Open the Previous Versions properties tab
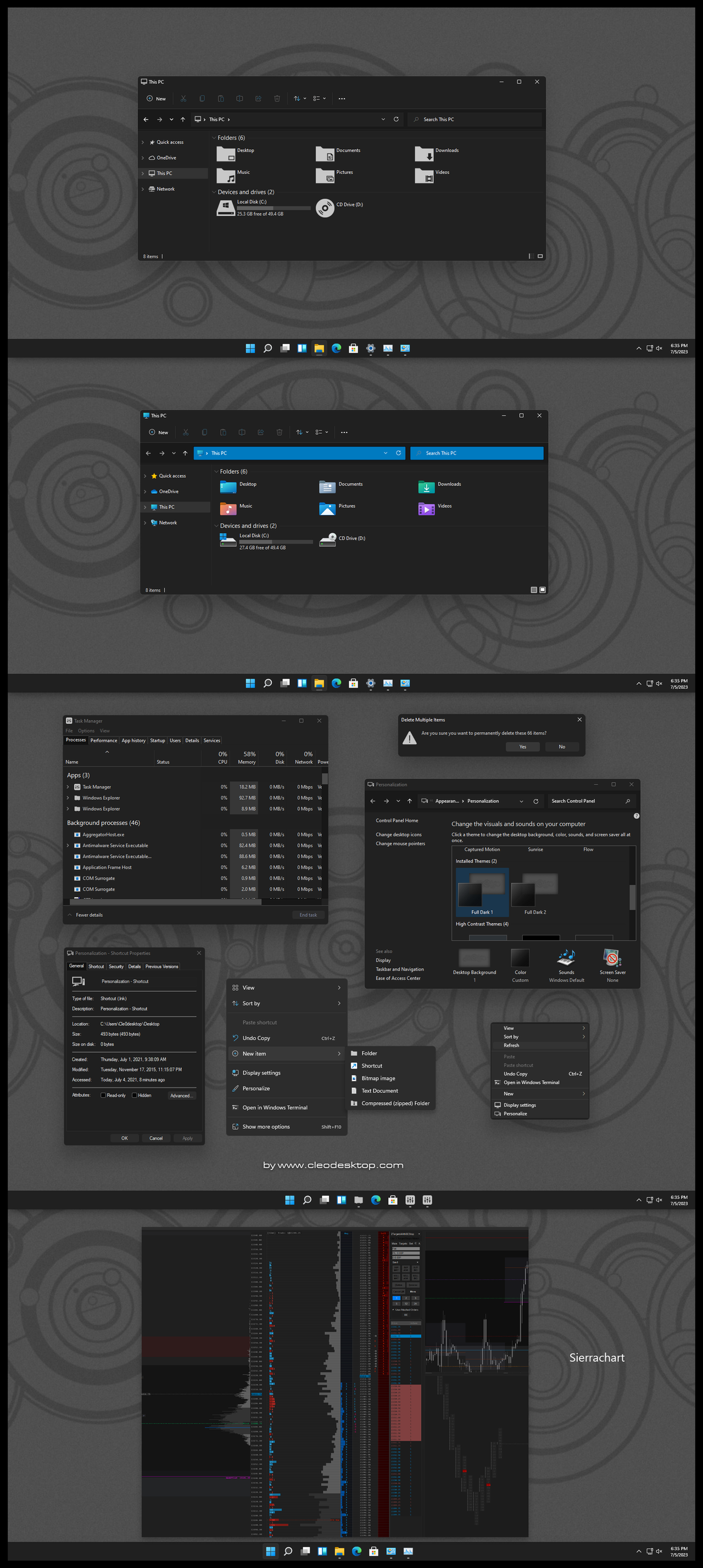The height and width of the screenshot is (1568, 703). pos(162,967)
